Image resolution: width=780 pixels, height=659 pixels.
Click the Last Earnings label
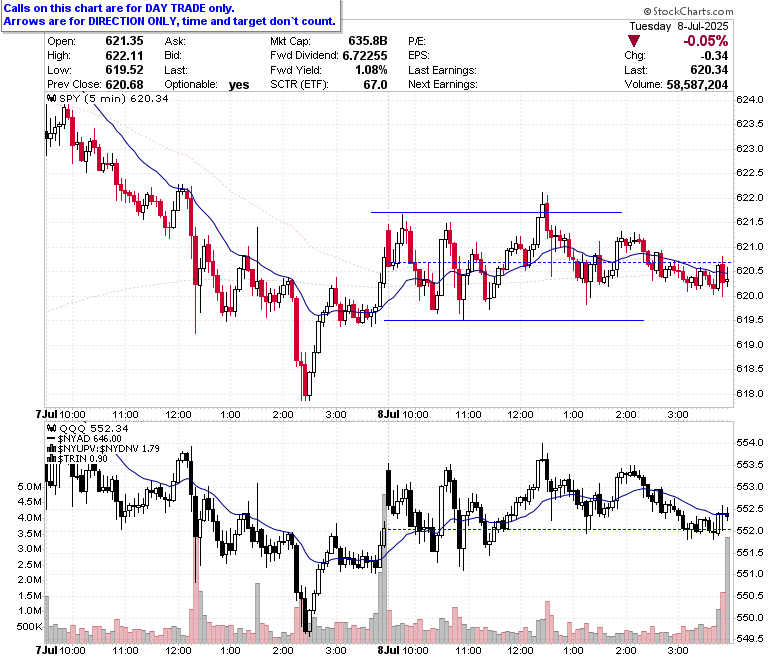[x=442, y=70]
